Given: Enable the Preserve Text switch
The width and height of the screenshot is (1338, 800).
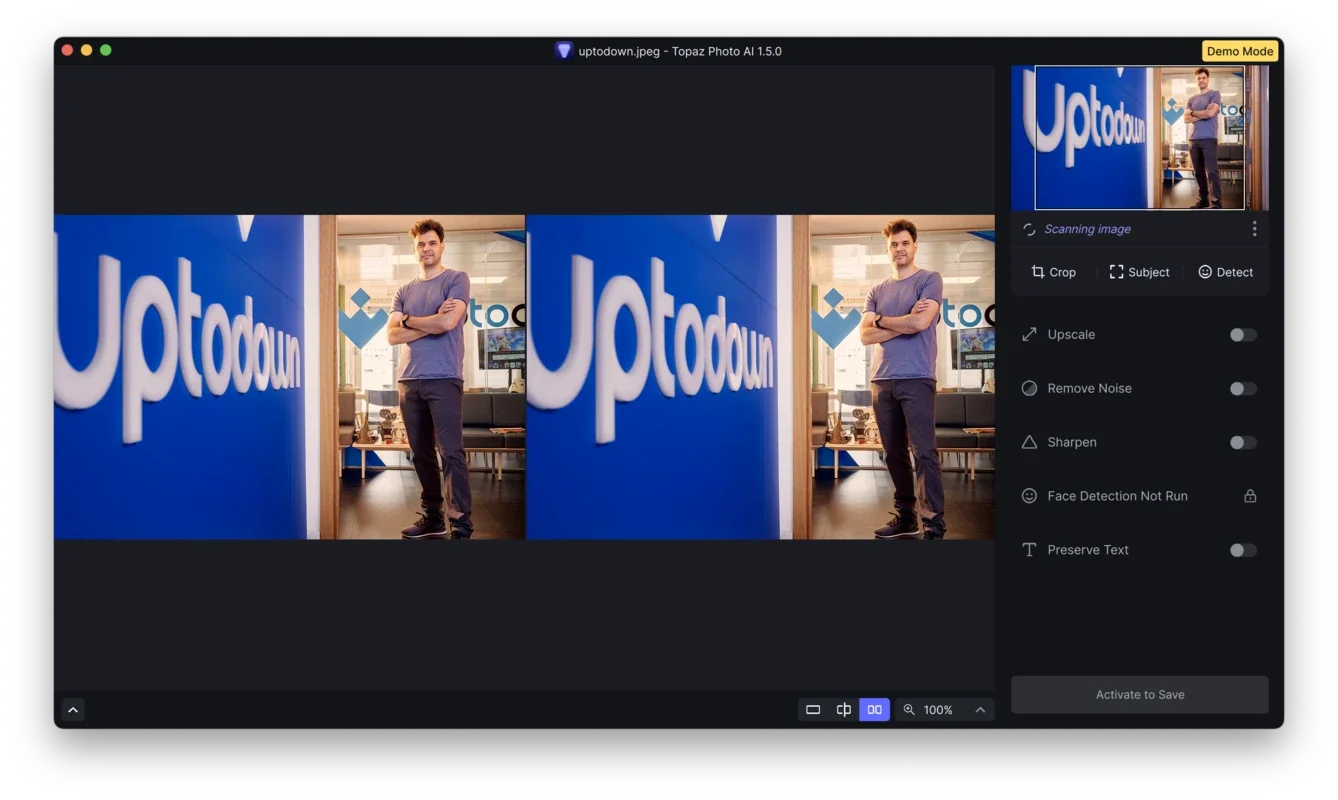Looking at the screenshot, I should (1243, 550).
